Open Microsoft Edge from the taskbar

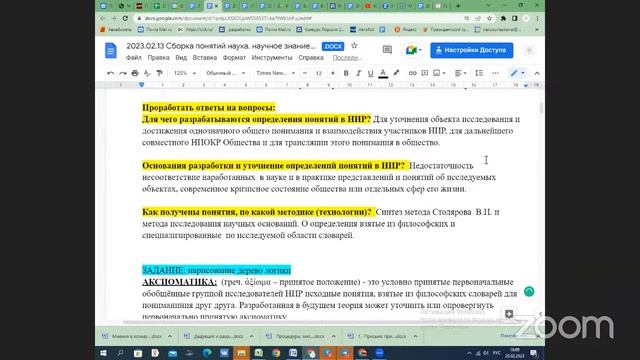point(207,353)
